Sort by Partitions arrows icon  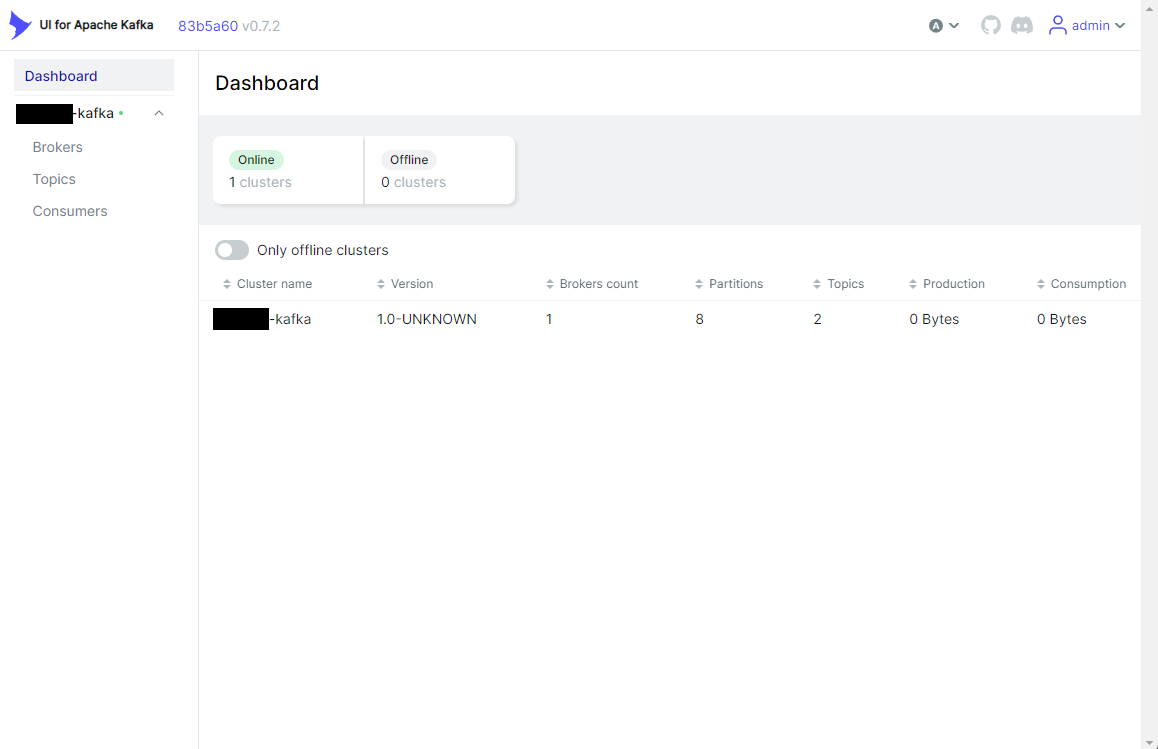(699, 284)
